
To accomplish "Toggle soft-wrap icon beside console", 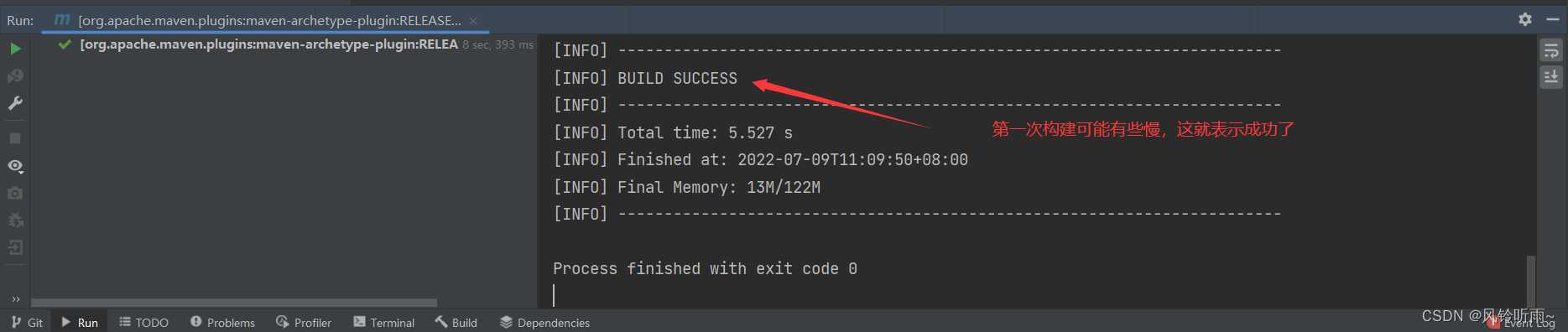I will (1551, 50).
